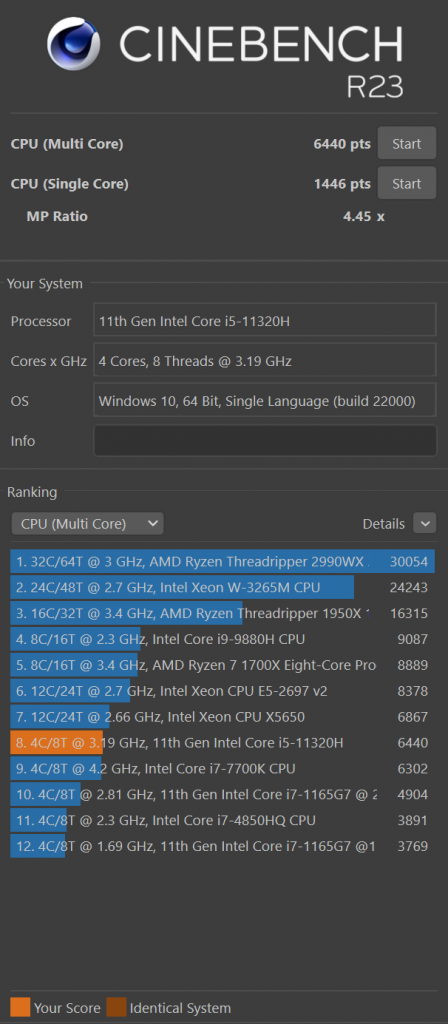Select the Core i9-9880H ranking row

[x=223, y=639]
